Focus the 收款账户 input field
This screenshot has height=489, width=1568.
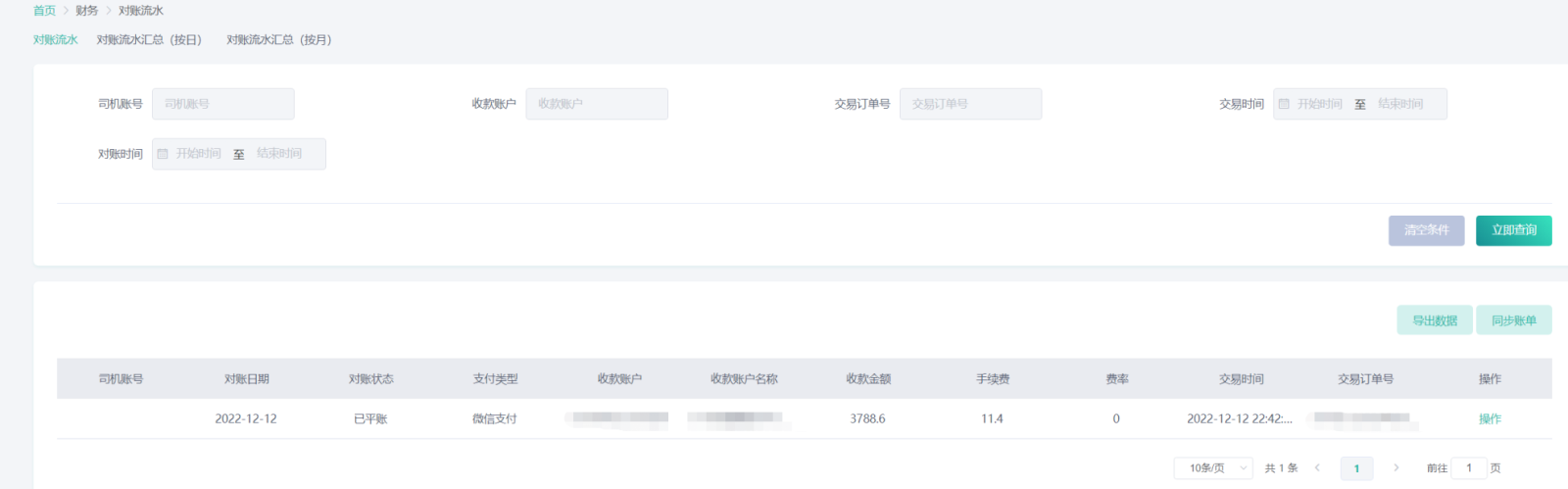[597, 104]
